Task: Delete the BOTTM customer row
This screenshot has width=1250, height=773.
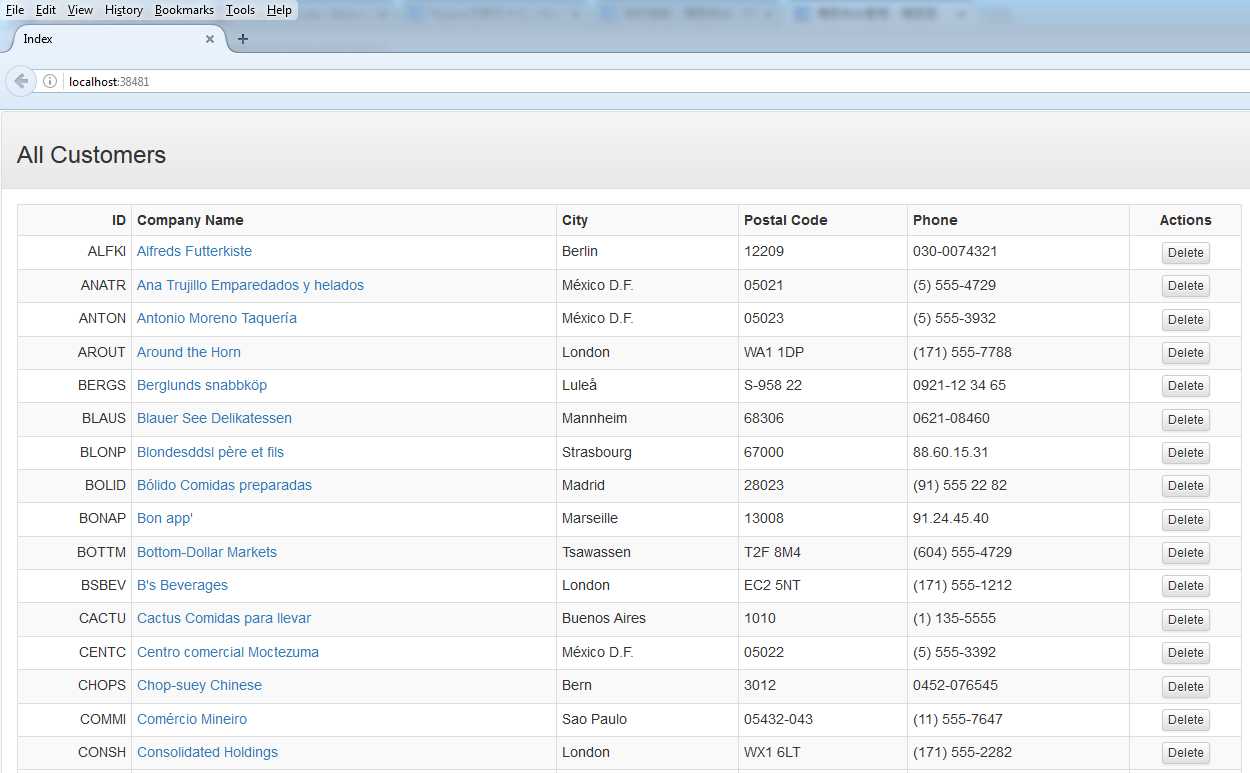Action: (1185, 553)
